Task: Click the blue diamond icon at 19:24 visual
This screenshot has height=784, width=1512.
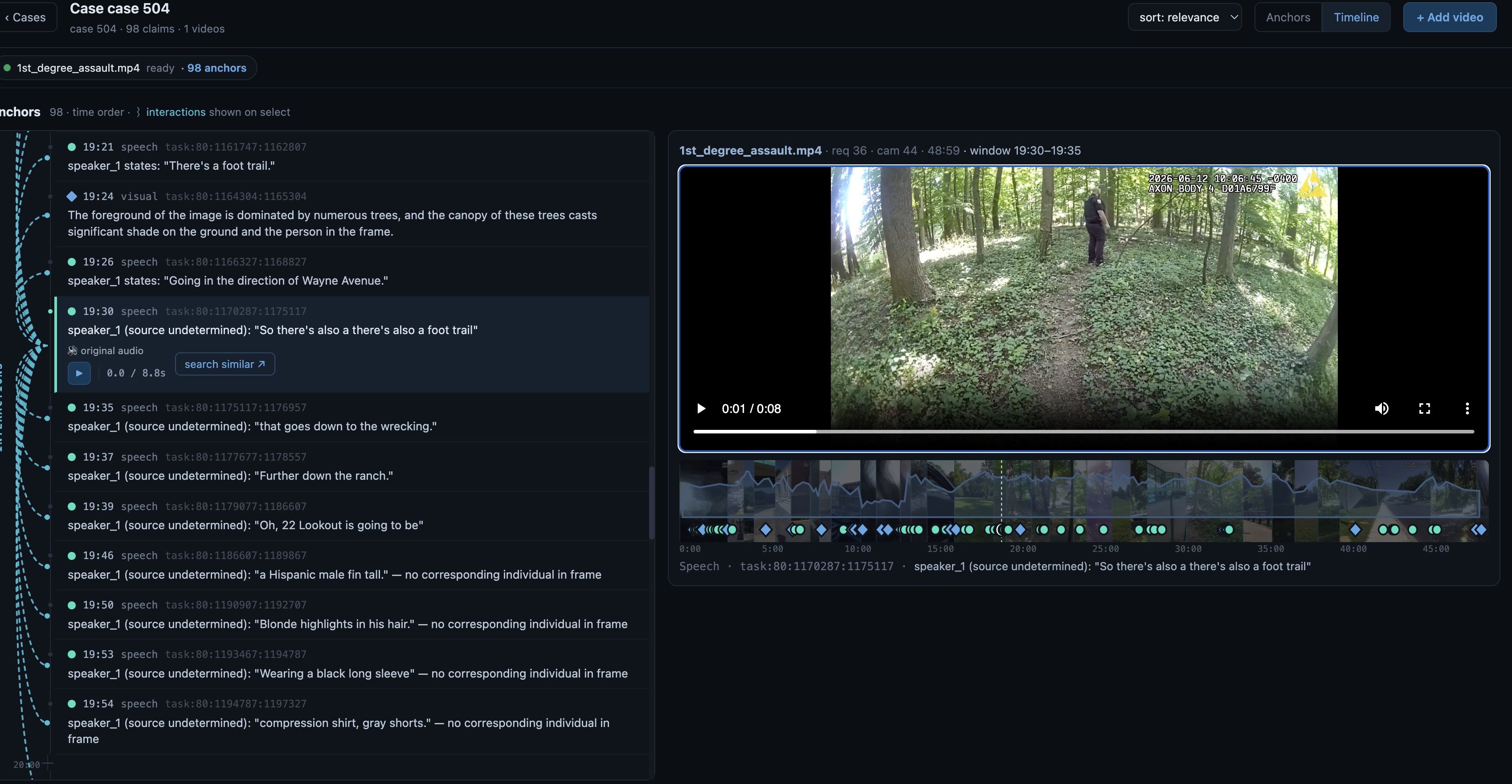Action: 72,196
